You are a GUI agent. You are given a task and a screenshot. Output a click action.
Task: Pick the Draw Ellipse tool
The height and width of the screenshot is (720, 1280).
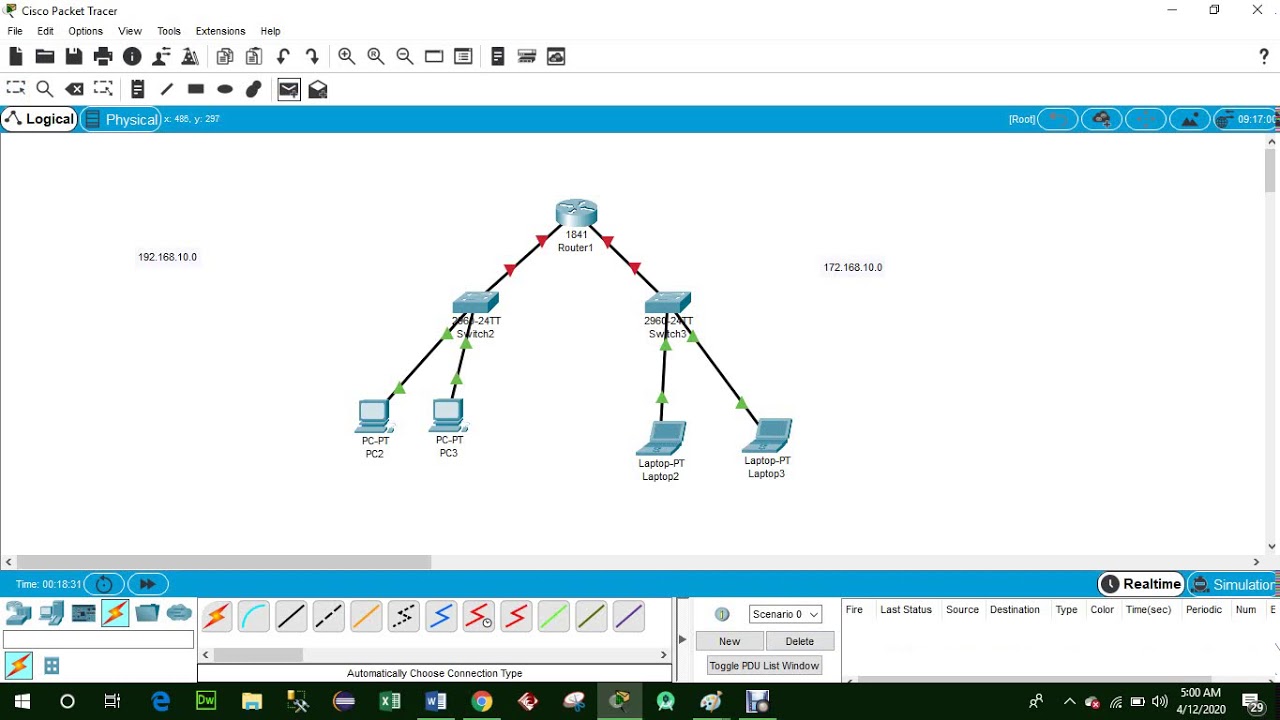point(225,89)
